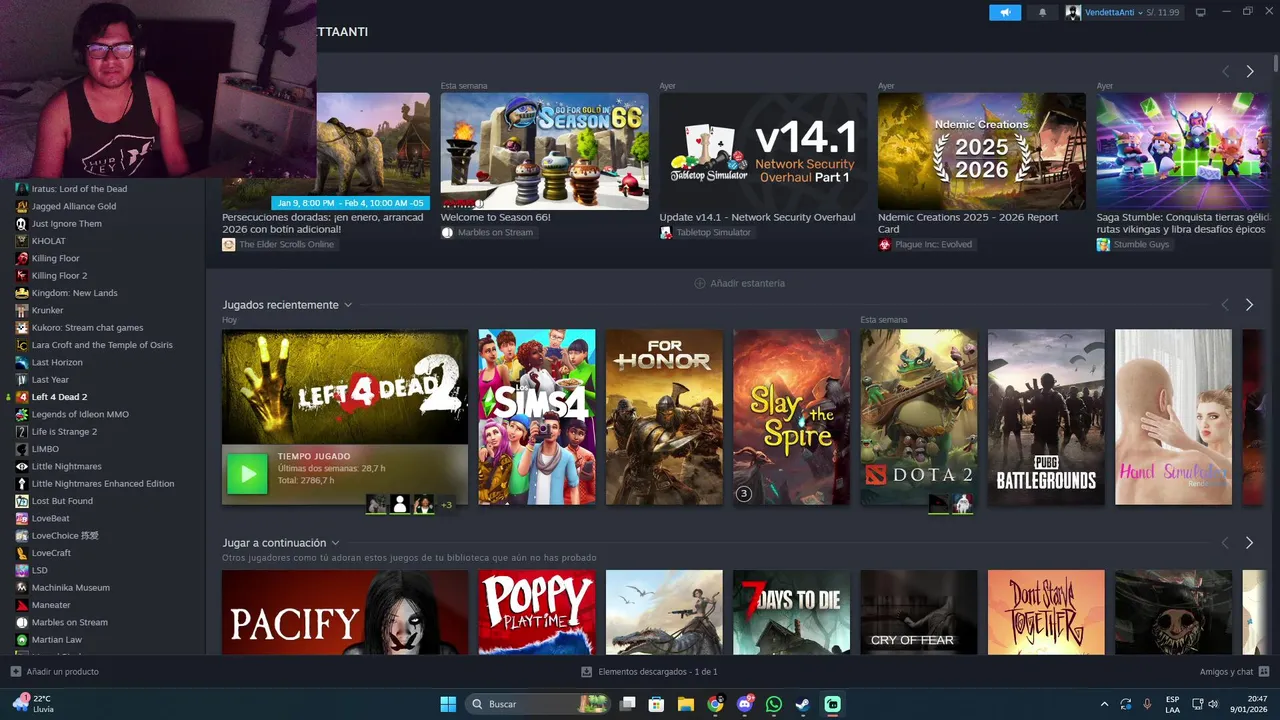The image size is (1280, 720).
Task: Open Ndemic Creations 2025-2026 Report Card news
Action: point(981,151)
